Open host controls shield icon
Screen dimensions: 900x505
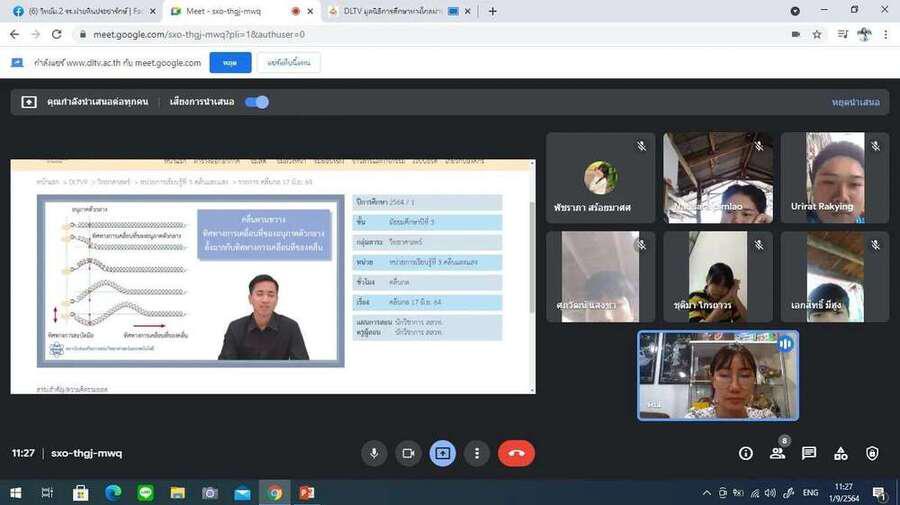[x=872, y=453]
